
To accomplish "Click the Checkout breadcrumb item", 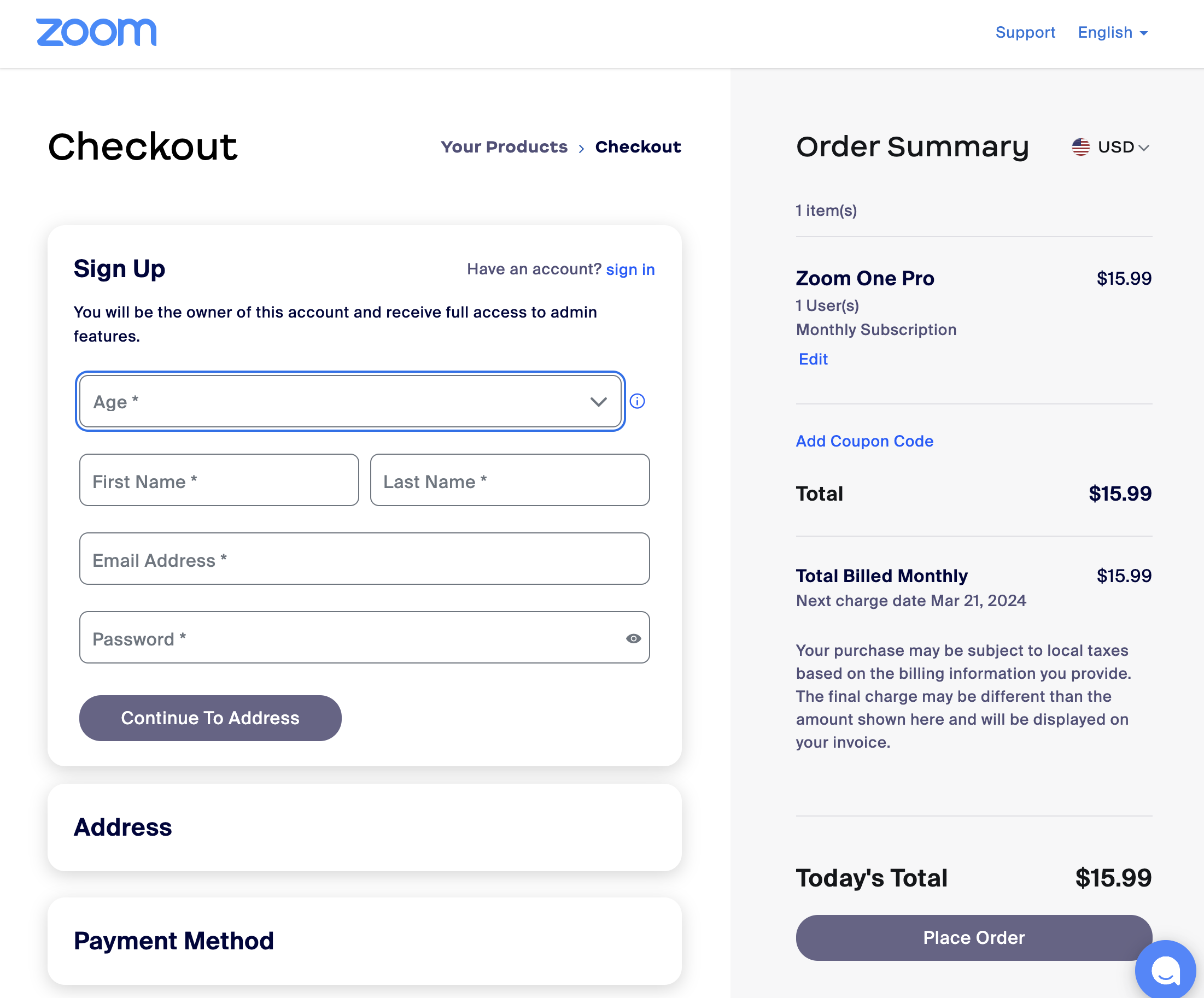I will (638, 146).
